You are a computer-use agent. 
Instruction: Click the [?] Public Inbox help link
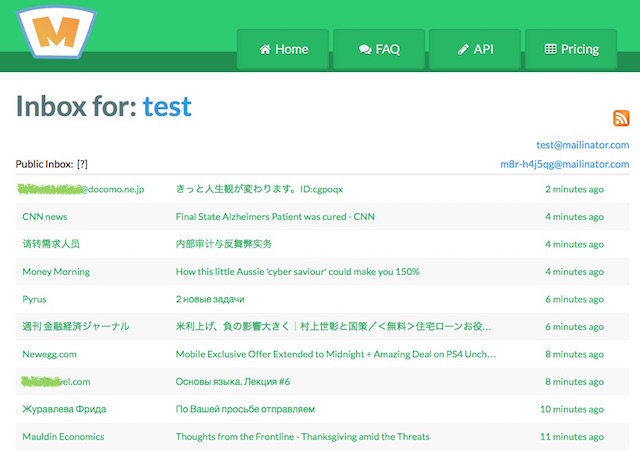tap(82, 164)
